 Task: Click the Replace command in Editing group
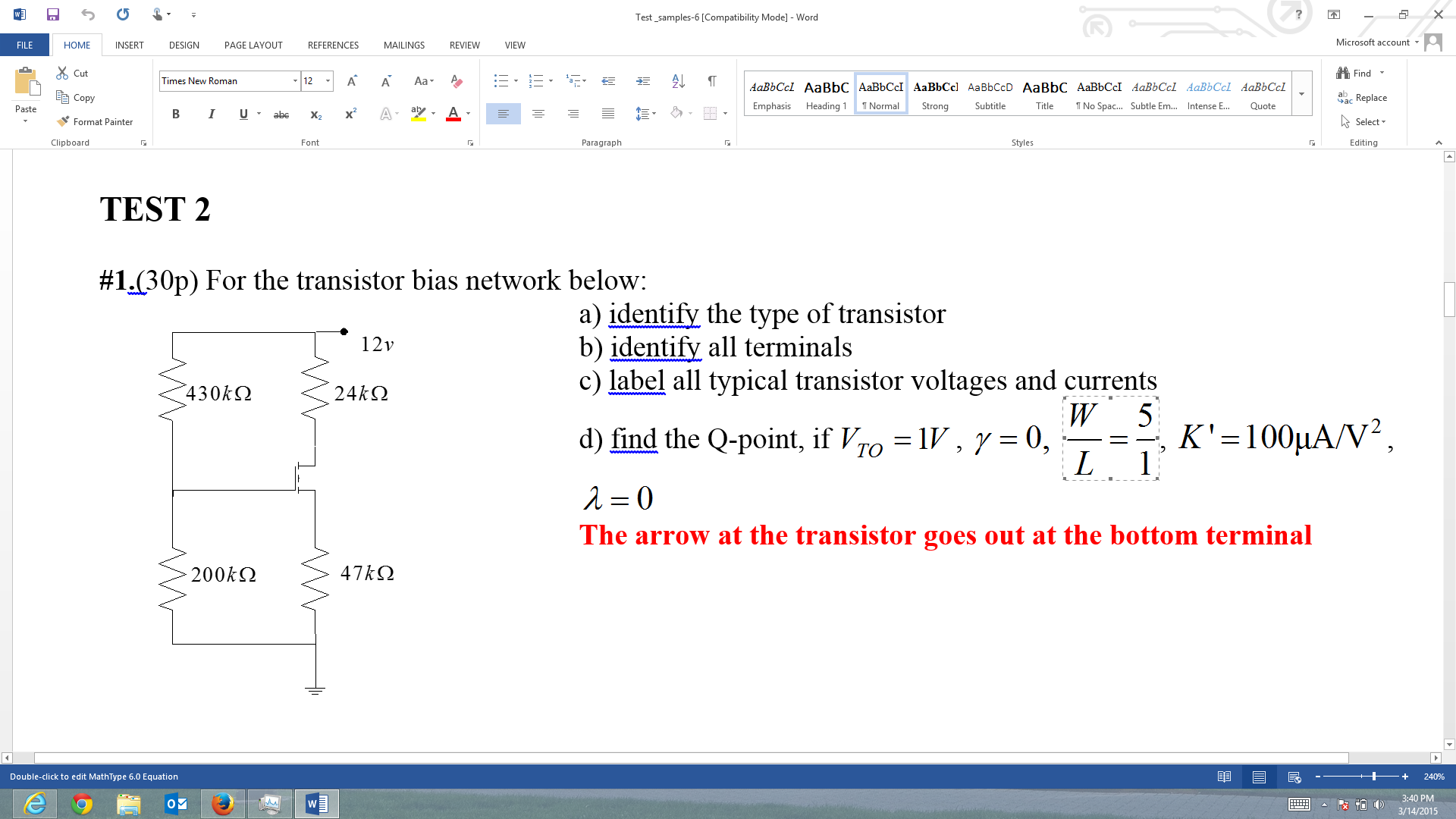point(1369,97)
